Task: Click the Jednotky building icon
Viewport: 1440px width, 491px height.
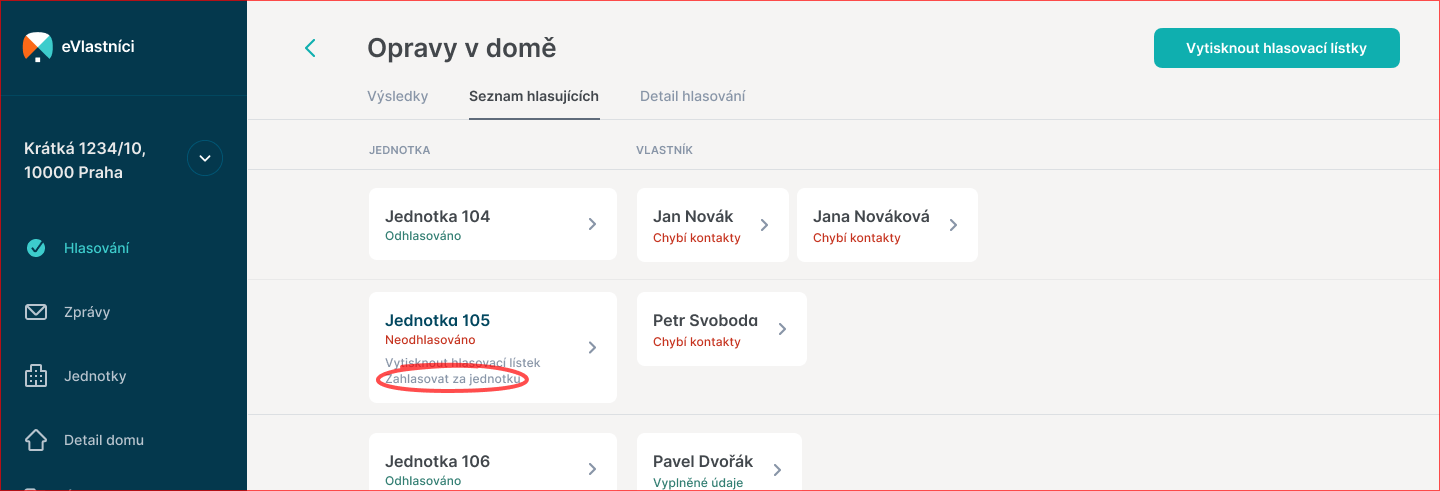Action: pos(36,376)
